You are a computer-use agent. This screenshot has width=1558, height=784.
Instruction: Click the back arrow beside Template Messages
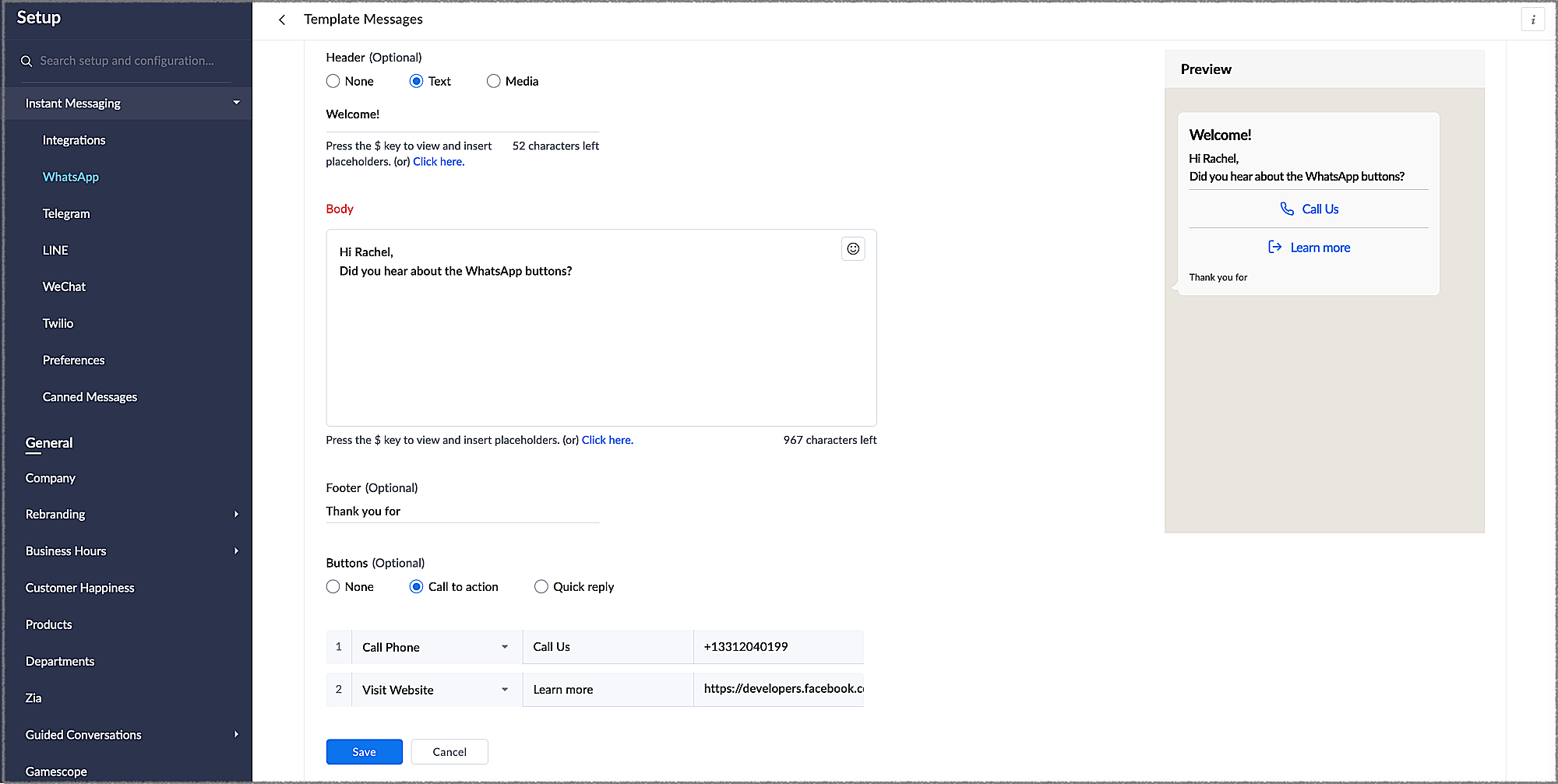pyautogui.click(x=282, y=19)
